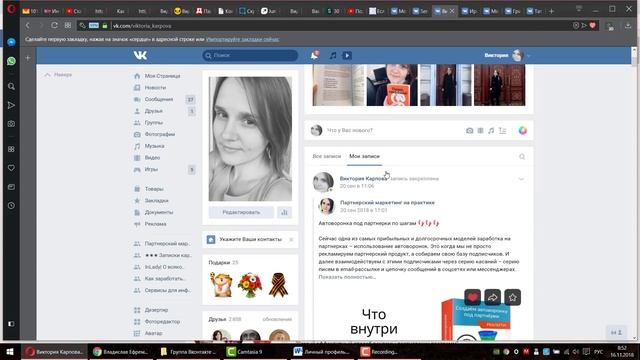The height and width of the screenshot is (360, 640).
Task: Expand the profile menu arrow next to Виктория
Action: point(529,56)
